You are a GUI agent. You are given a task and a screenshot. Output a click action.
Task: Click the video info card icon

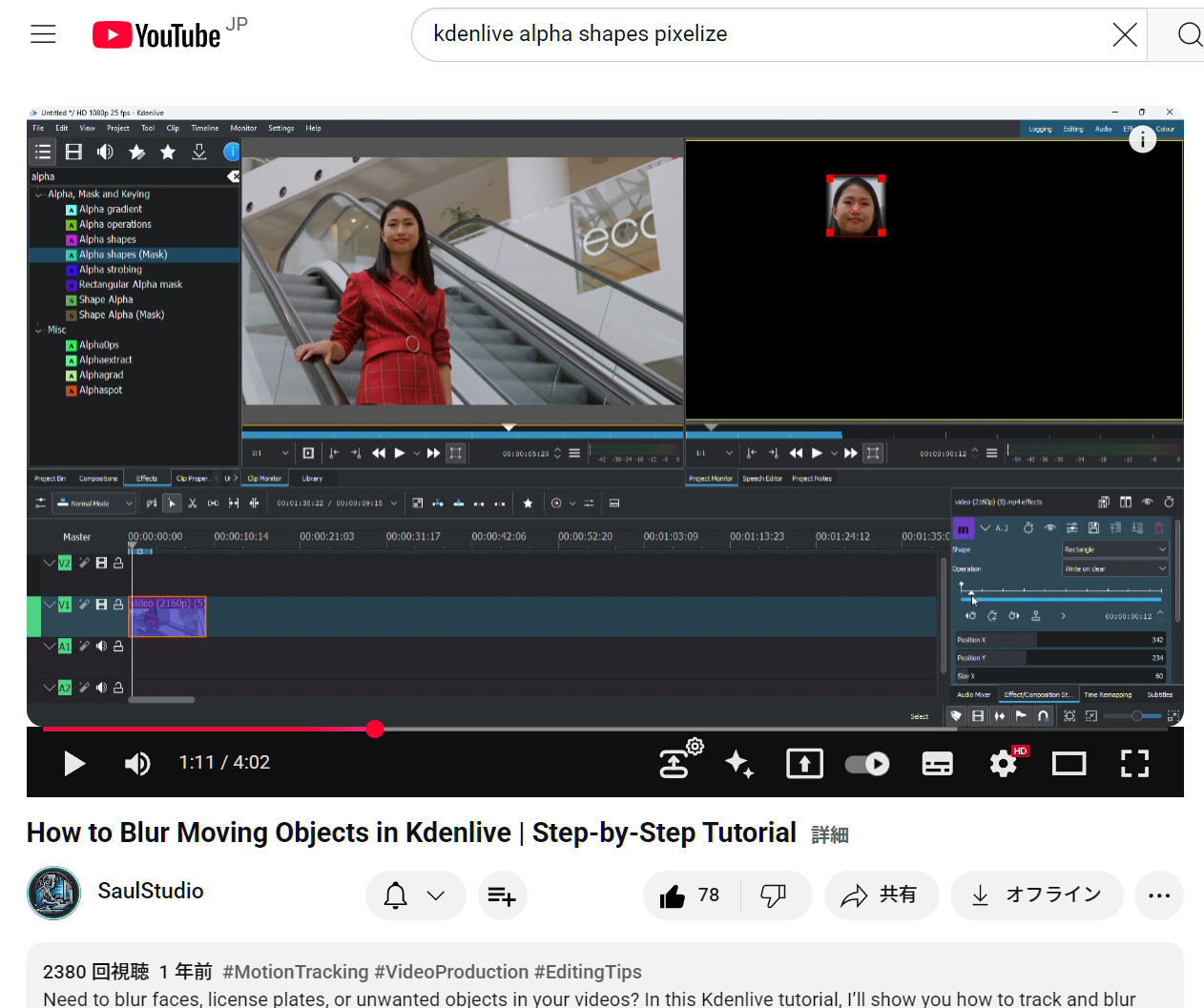click(x=1142, y=140)
